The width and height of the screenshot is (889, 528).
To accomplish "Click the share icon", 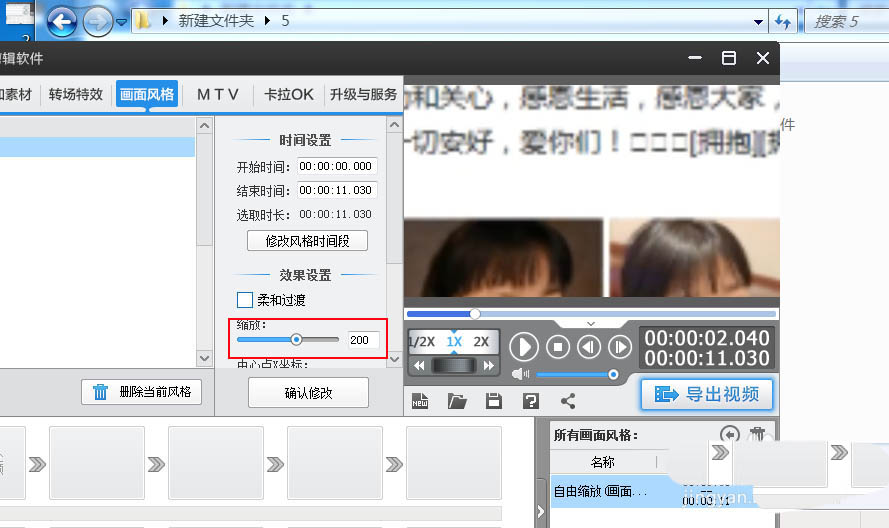I will [568, 401].
